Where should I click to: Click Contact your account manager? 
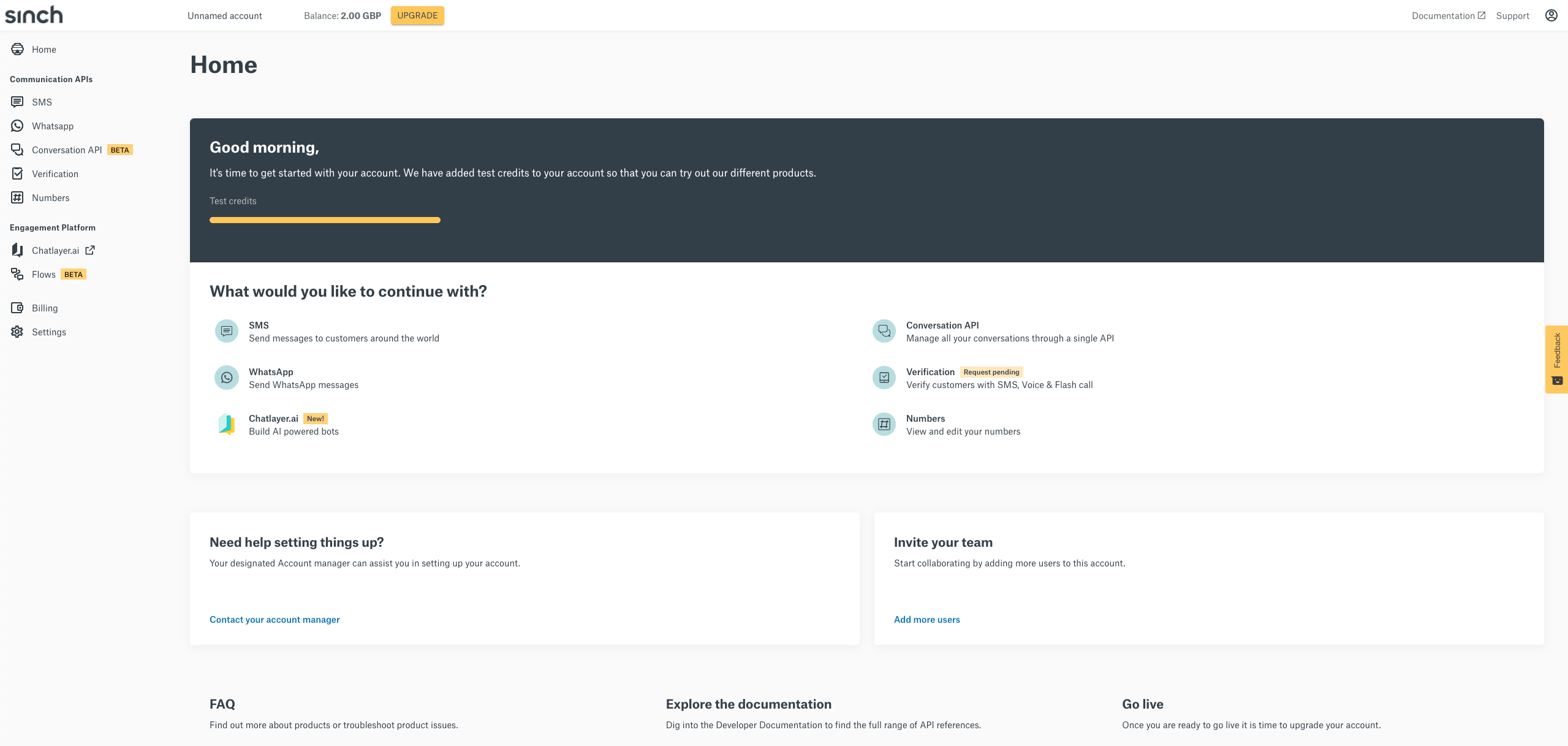[x=274, y=619]
